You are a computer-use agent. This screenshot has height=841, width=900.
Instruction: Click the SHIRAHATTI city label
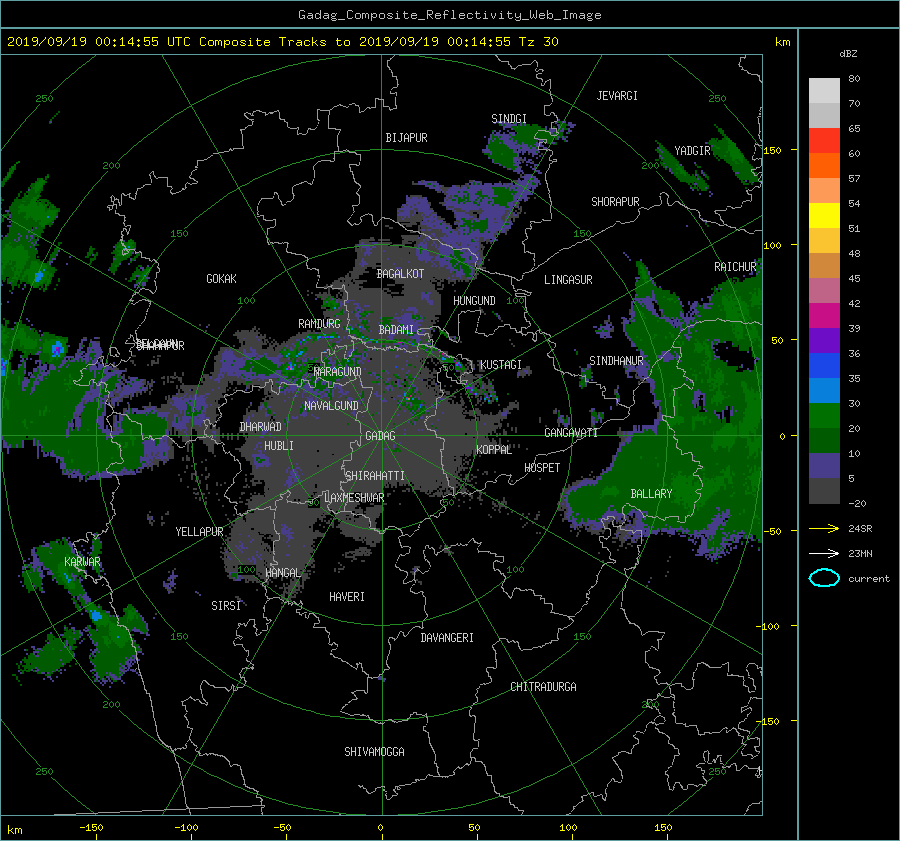(x=375, y=476)
